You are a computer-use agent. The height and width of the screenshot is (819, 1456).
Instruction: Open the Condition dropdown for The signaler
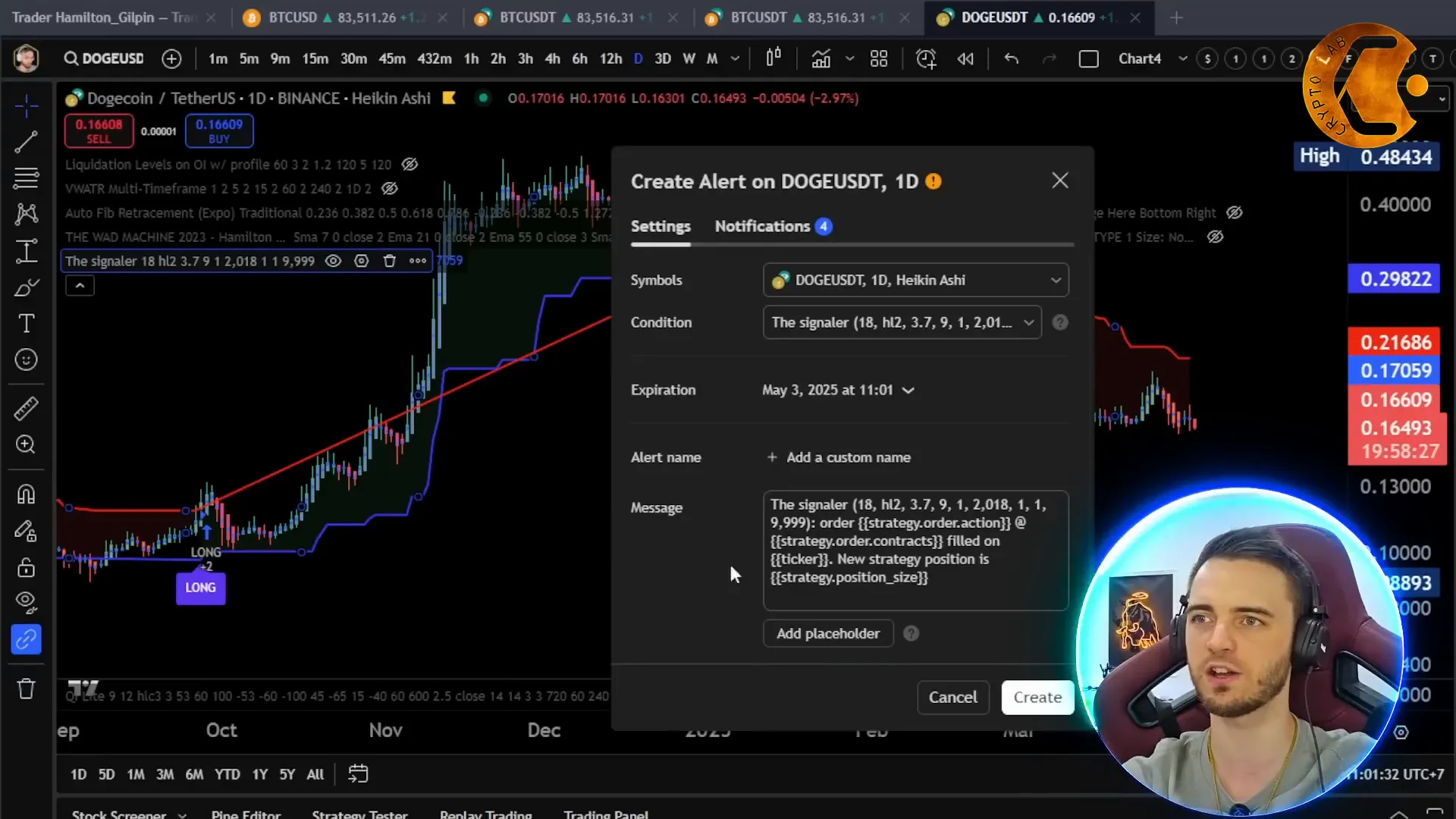click(902, 322)
